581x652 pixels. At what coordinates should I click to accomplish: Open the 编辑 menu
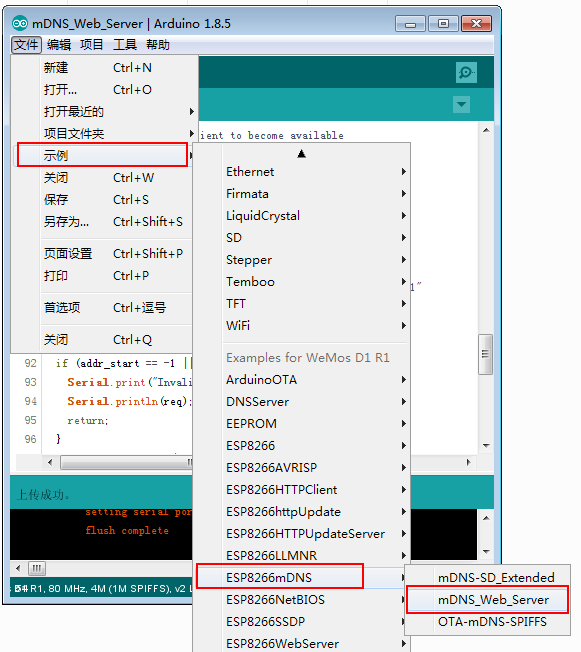(59, 44)
